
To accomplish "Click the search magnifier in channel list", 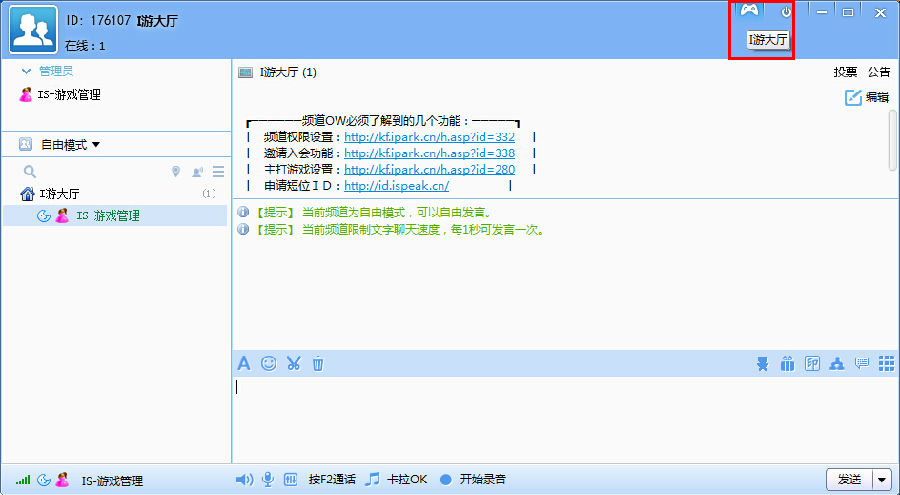I will [30, 172].
